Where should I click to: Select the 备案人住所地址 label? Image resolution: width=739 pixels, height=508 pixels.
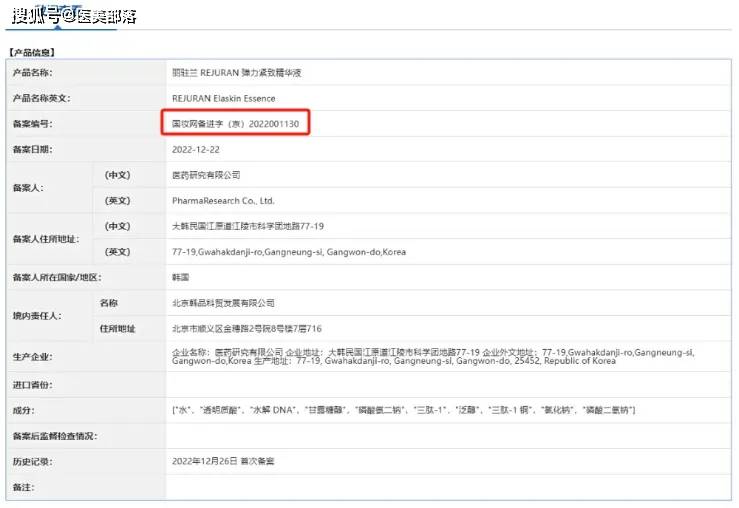(x=46, y=239)
